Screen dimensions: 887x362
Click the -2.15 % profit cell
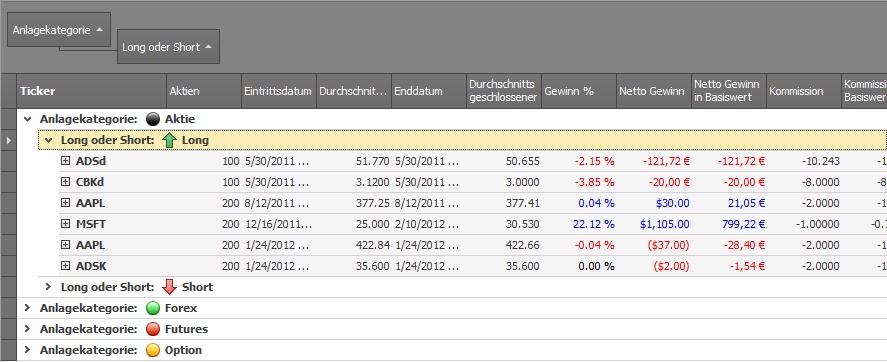[579, 161]
